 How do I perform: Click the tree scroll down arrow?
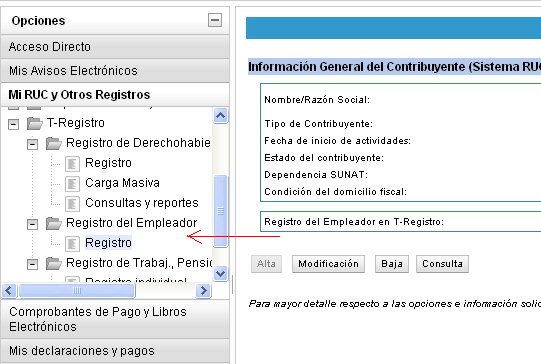pyautogui.click(x=220, y=274)
